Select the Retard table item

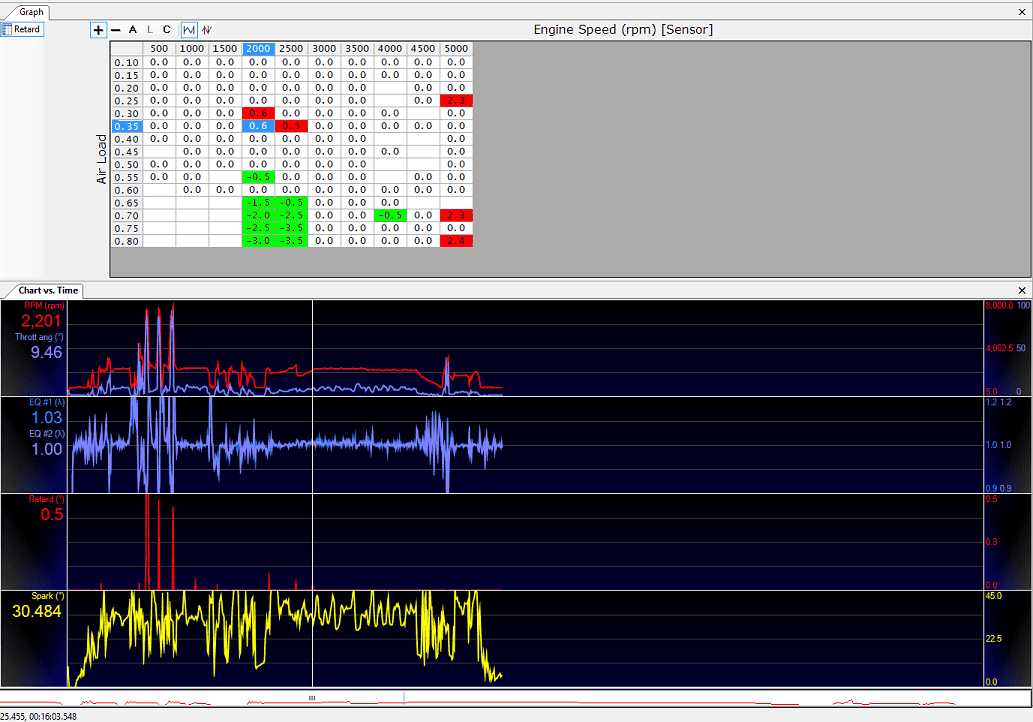(x=22, y=29)
